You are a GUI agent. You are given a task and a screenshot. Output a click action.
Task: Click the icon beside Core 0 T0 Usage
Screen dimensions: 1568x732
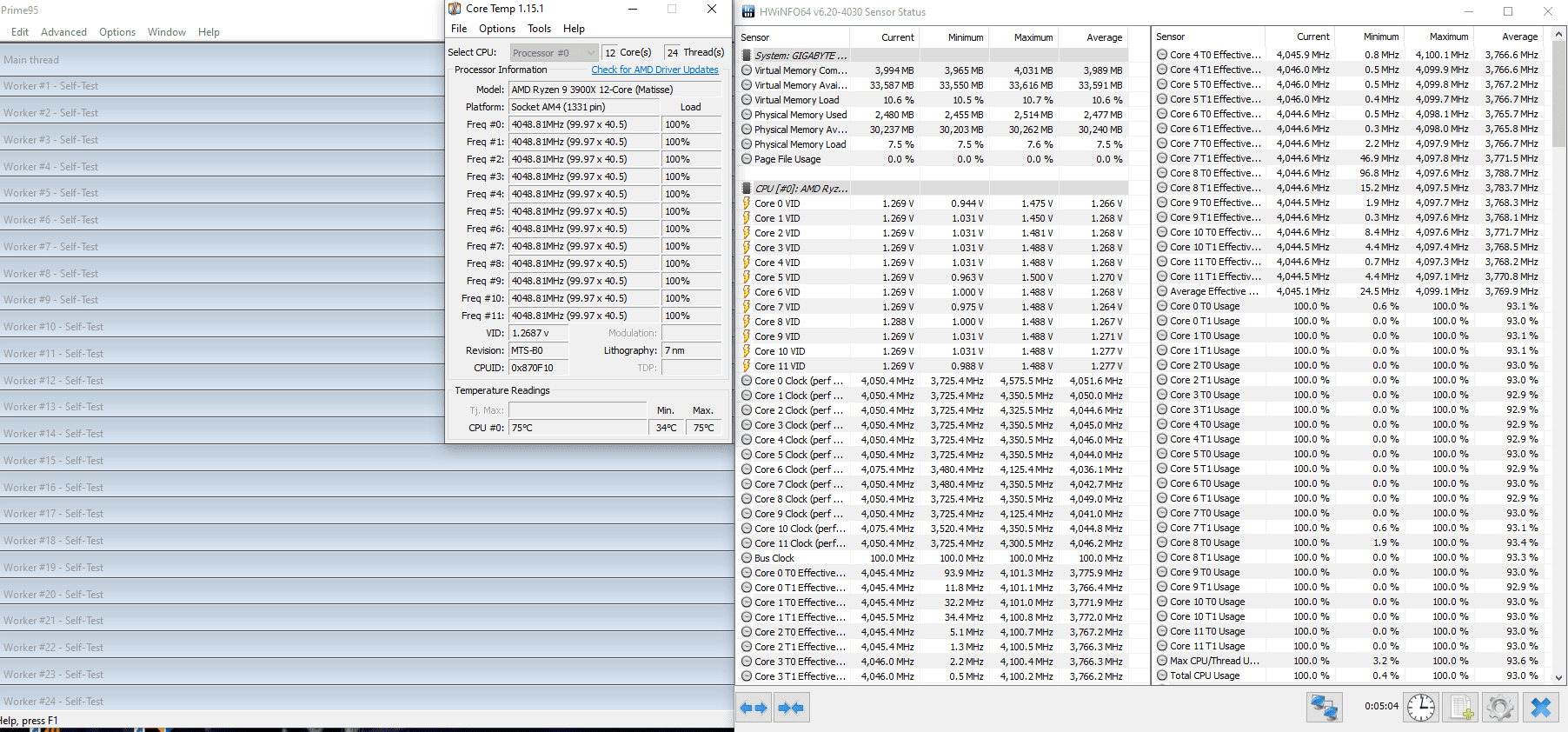click(1162, 306)
